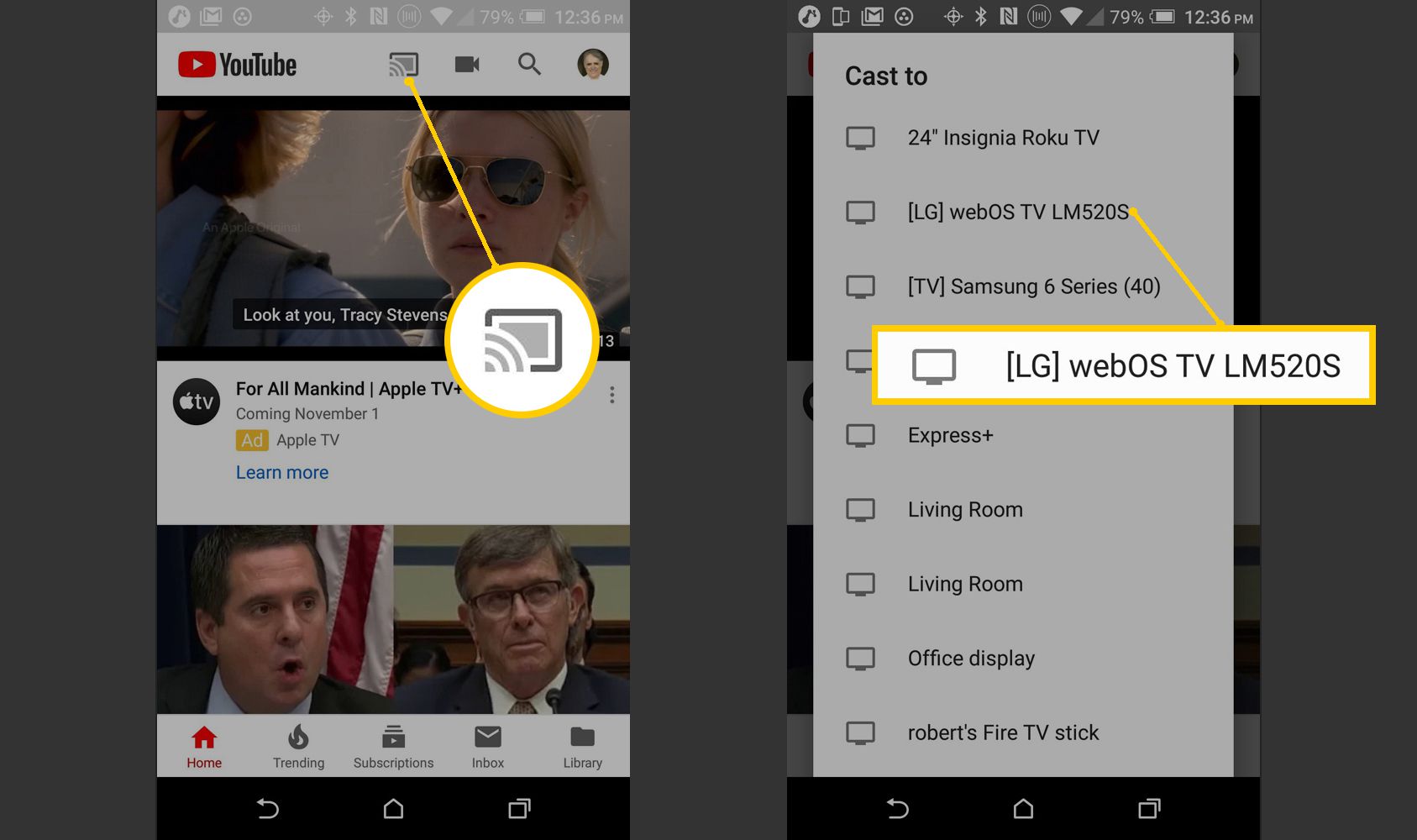Choose [LG] webOS TV LM520S in the cast list
The width and height of the screenshot is (1417, 840).
pyautogui.click(x=1023, y=212)
